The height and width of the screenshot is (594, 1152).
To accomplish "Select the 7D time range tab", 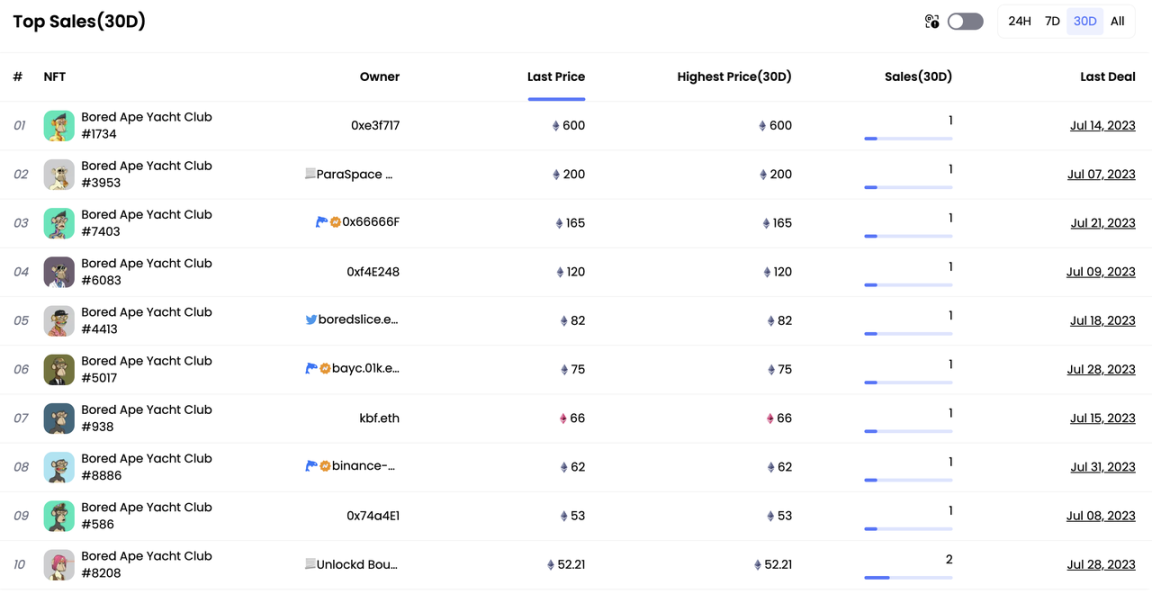I will (x=1052, y=21).
